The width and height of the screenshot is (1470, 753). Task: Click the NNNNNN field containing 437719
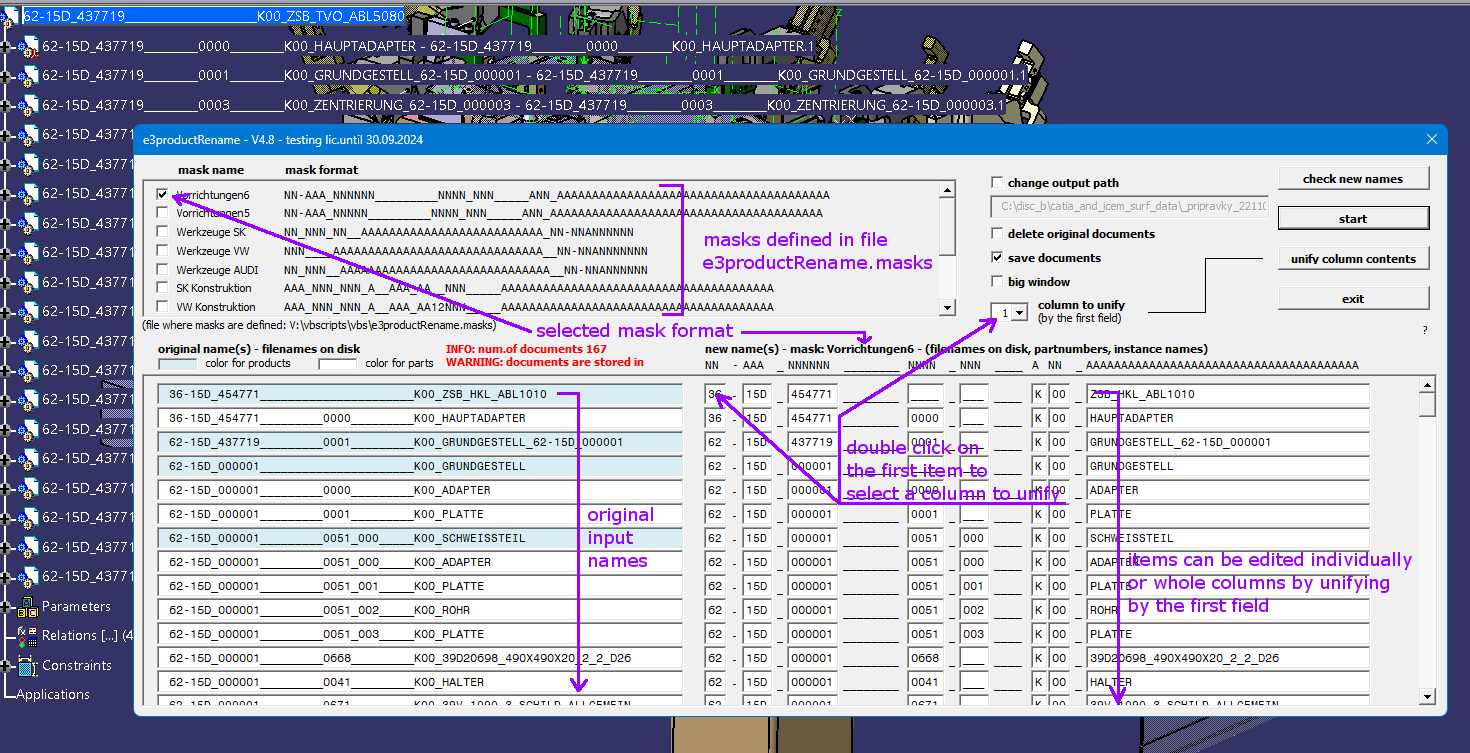pyautogui.click(x=810, y=442)
